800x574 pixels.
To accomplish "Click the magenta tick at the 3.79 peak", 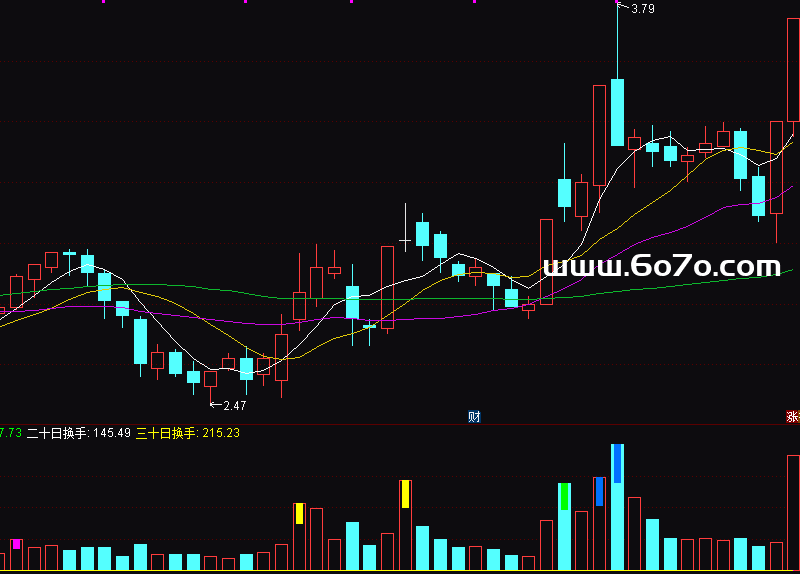I will pyautogui.click(x=617, y=2).
